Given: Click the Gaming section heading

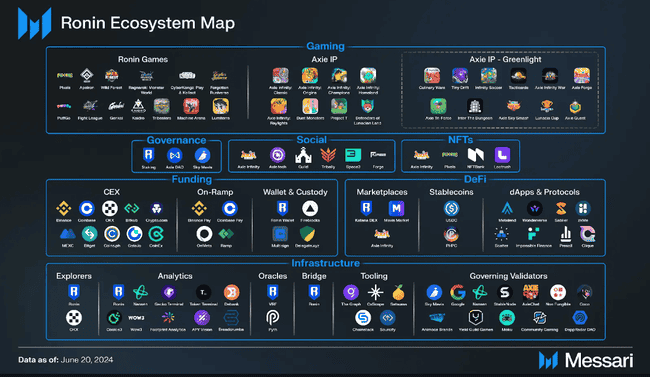Looking at the screenshot, I should pos(325,46).
